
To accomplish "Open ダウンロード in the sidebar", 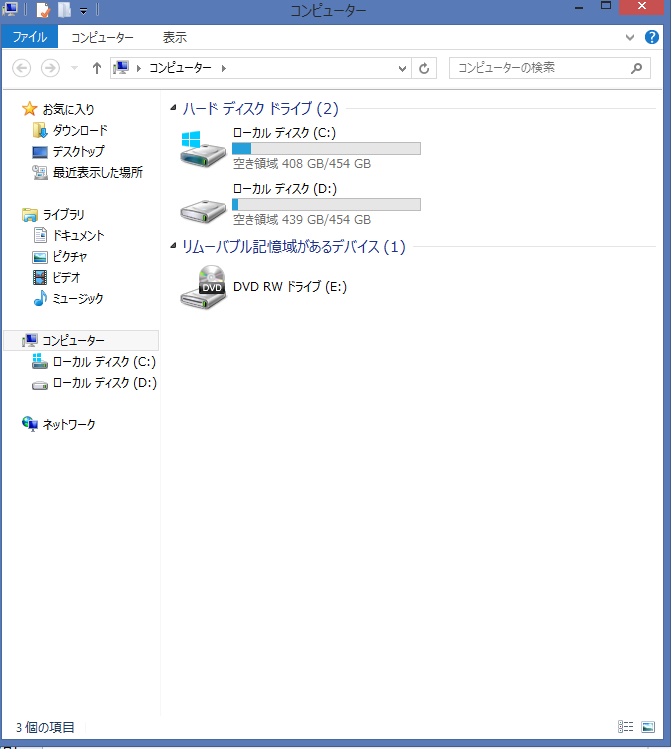I will point(80,130).
